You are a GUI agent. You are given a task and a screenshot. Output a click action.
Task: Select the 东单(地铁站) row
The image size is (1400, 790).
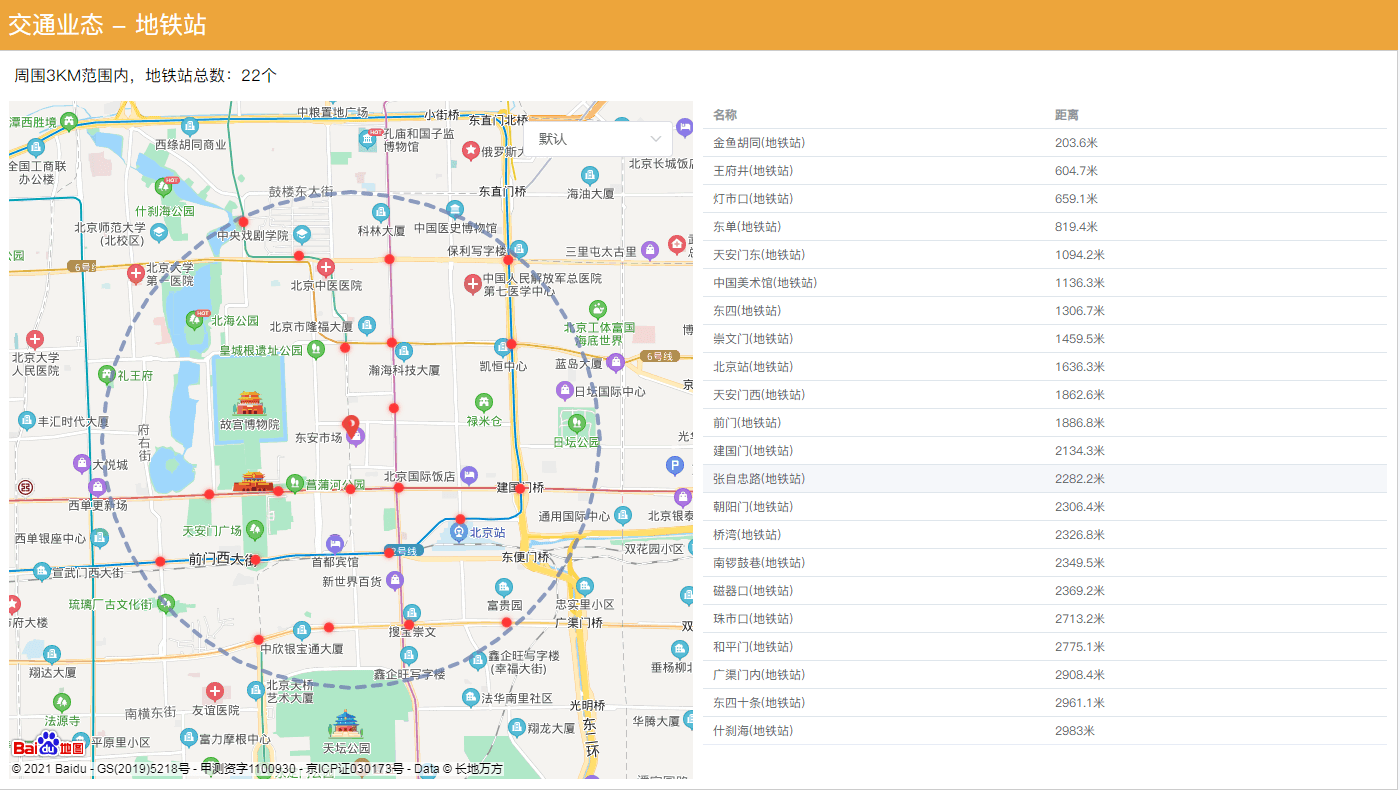(x=1045, y=227)
